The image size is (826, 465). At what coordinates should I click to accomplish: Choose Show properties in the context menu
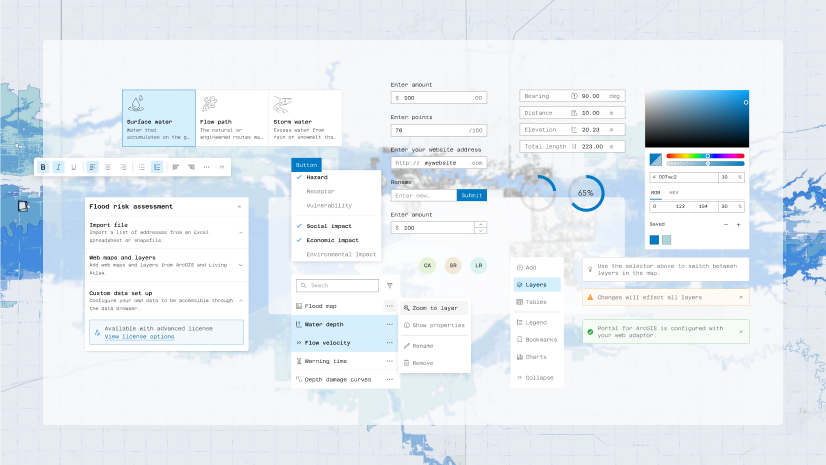(x=434, y=325)
